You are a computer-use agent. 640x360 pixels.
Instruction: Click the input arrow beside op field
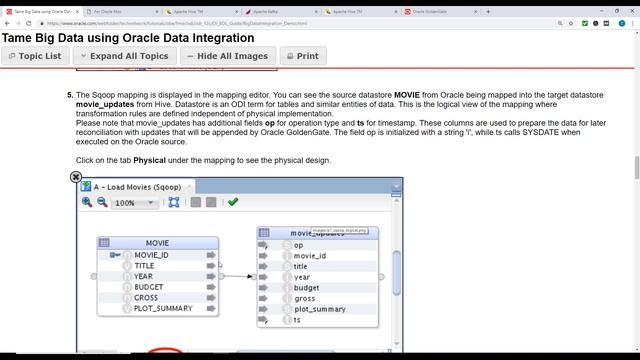[x=263, y=245]
